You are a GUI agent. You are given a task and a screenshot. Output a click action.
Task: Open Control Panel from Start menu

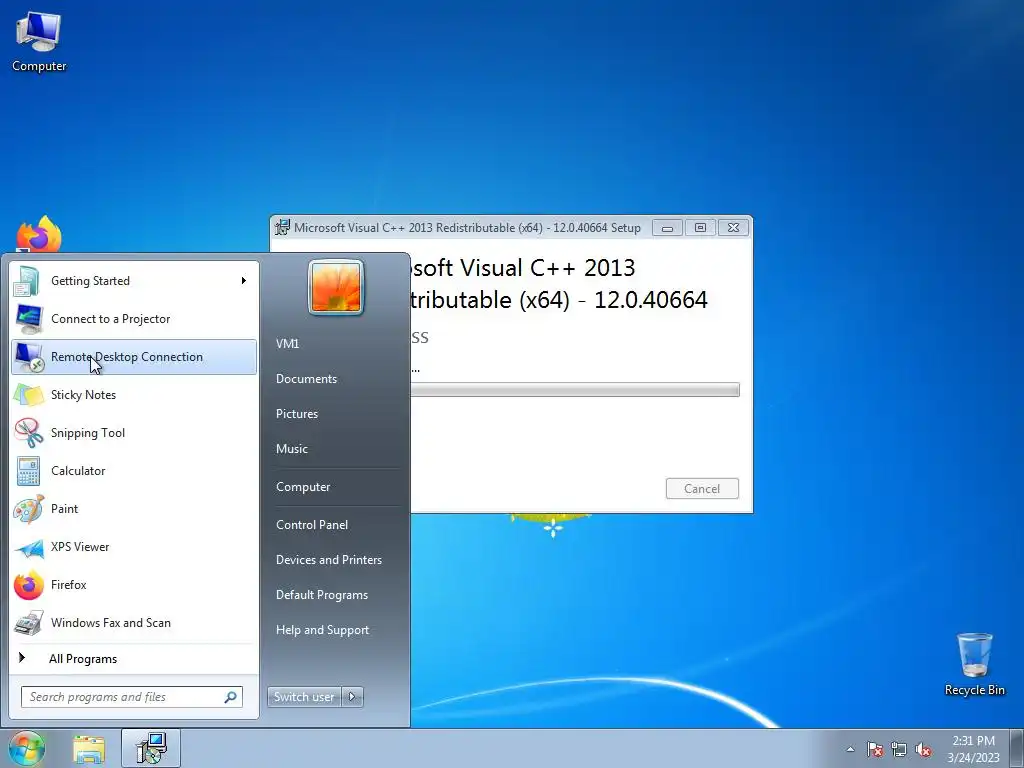pos(312,525)
